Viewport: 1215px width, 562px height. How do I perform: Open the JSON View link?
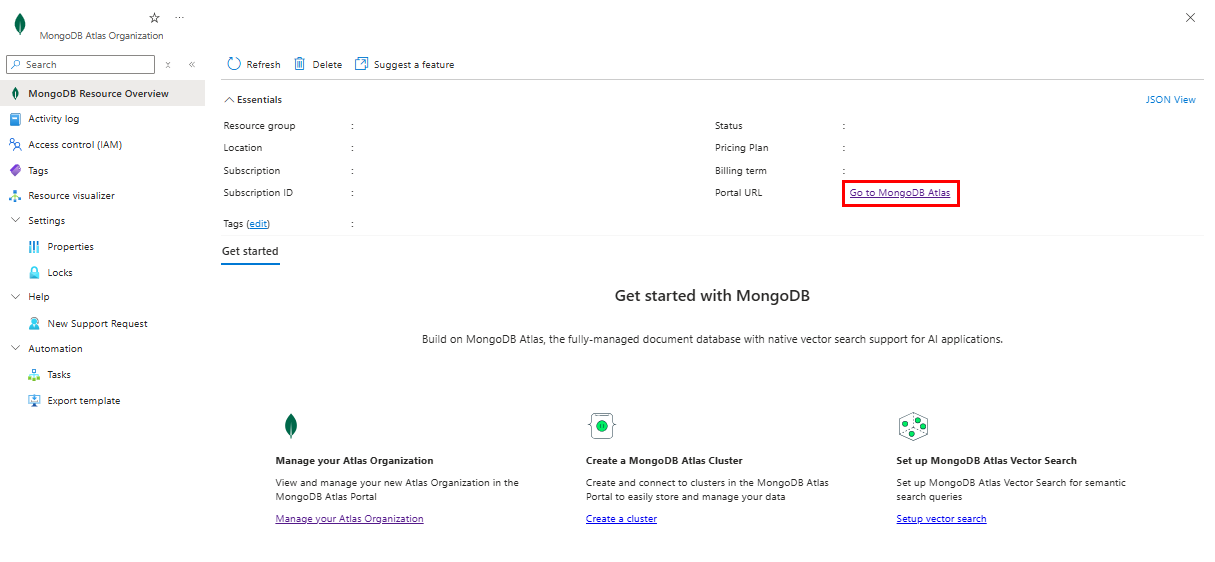1171,100
